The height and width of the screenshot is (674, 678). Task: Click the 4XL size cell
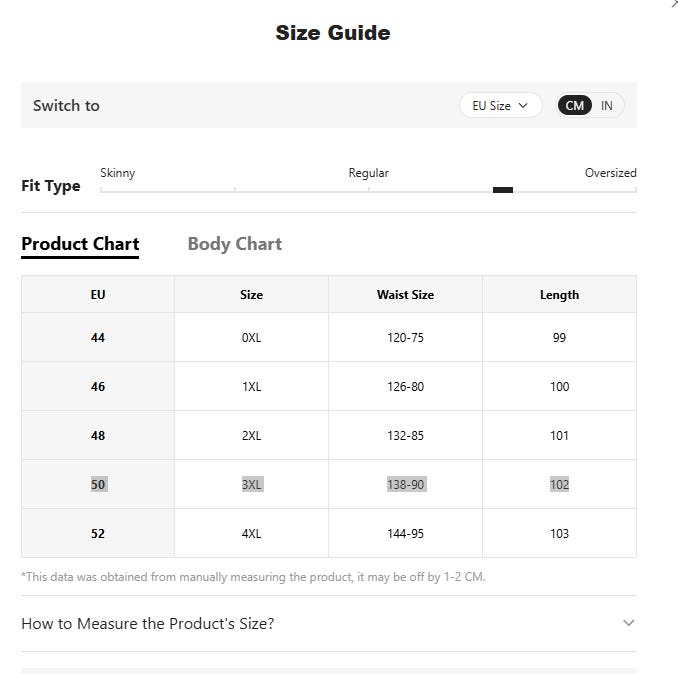(x=252, y=533)
